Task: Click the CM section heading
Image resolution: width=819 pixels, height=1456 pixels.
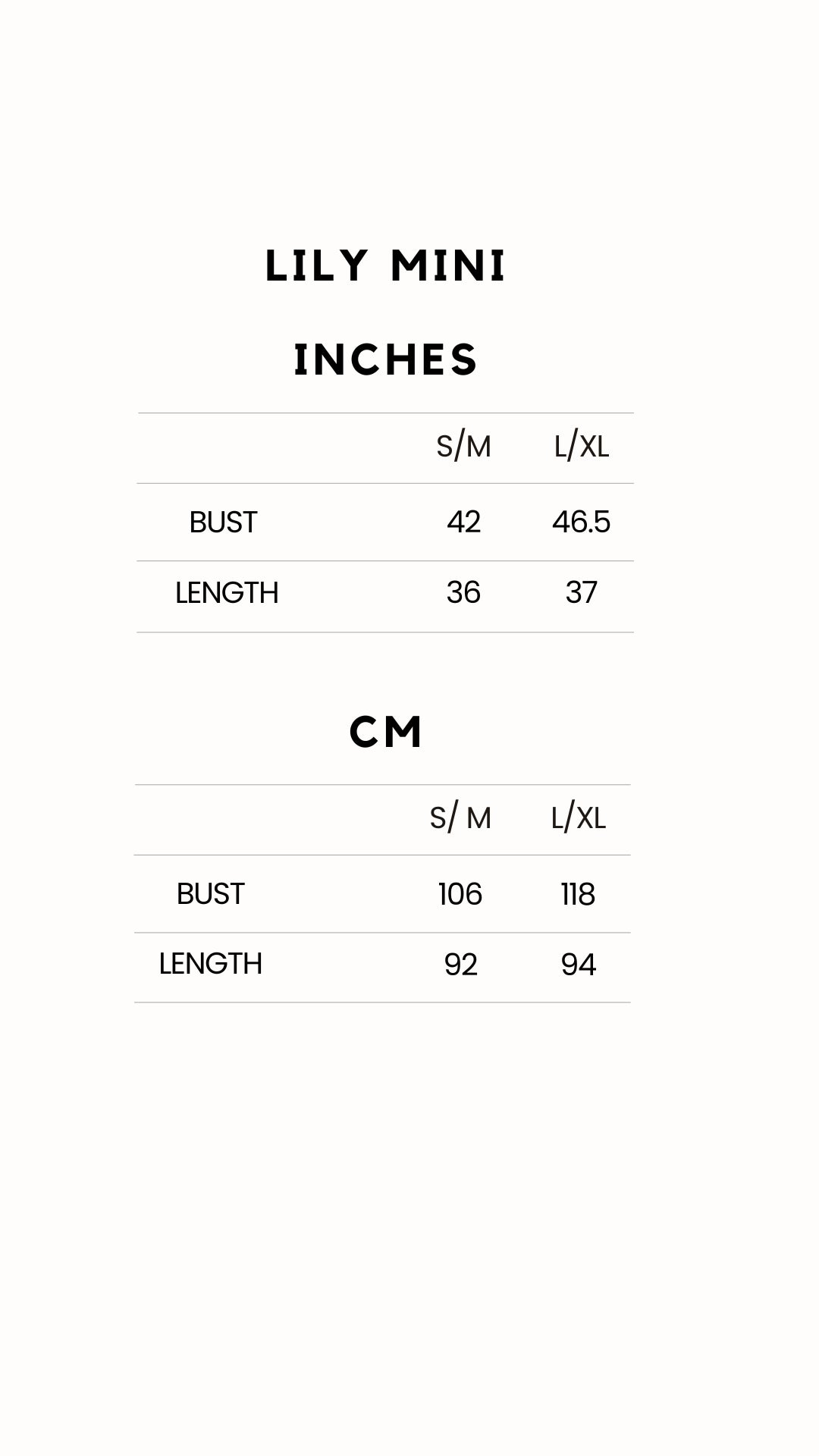Action: tap(385, 733)
